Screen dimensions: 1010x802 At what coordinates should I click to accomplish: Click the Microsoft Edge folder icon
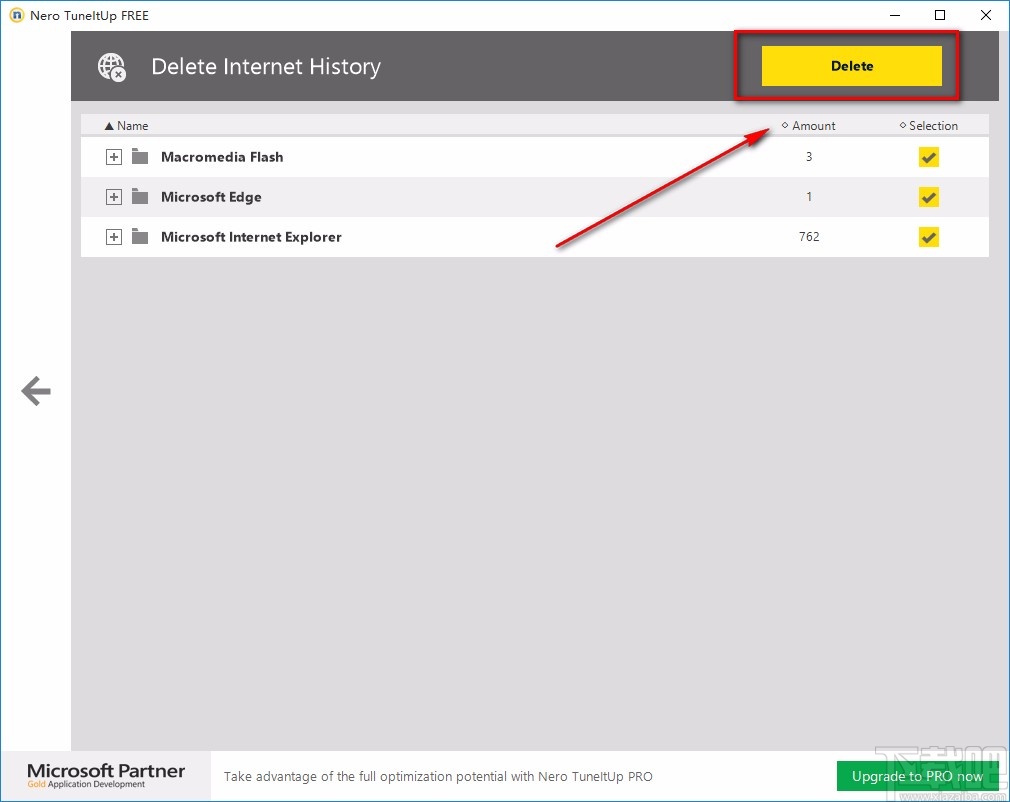click(x=140, y=196)
